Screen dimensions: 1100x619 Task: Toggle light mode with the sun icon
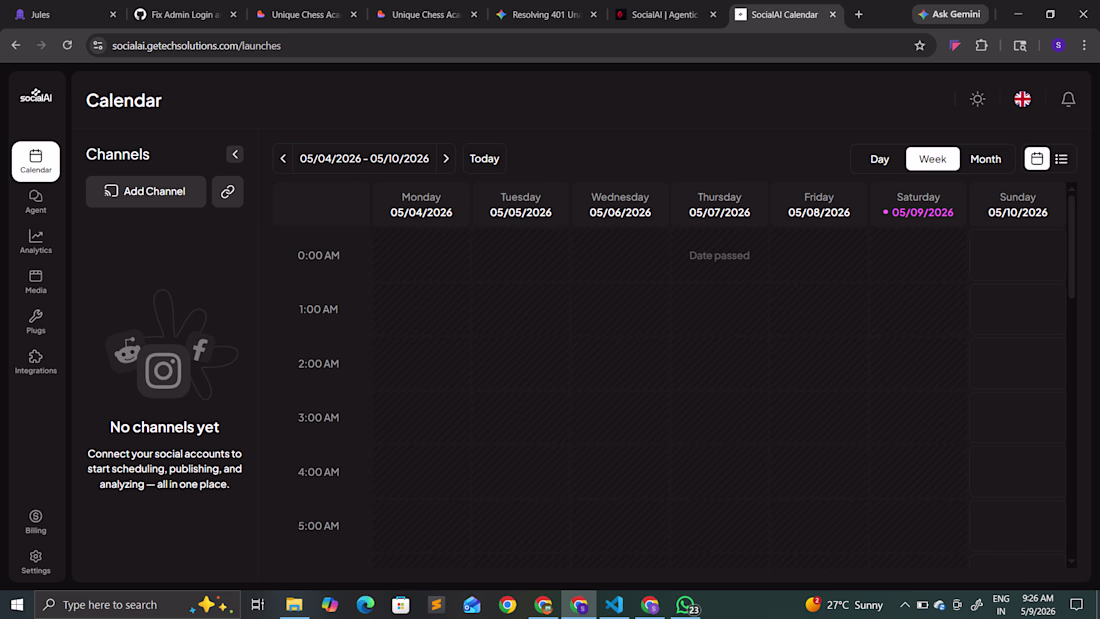[x=977, y=99]
